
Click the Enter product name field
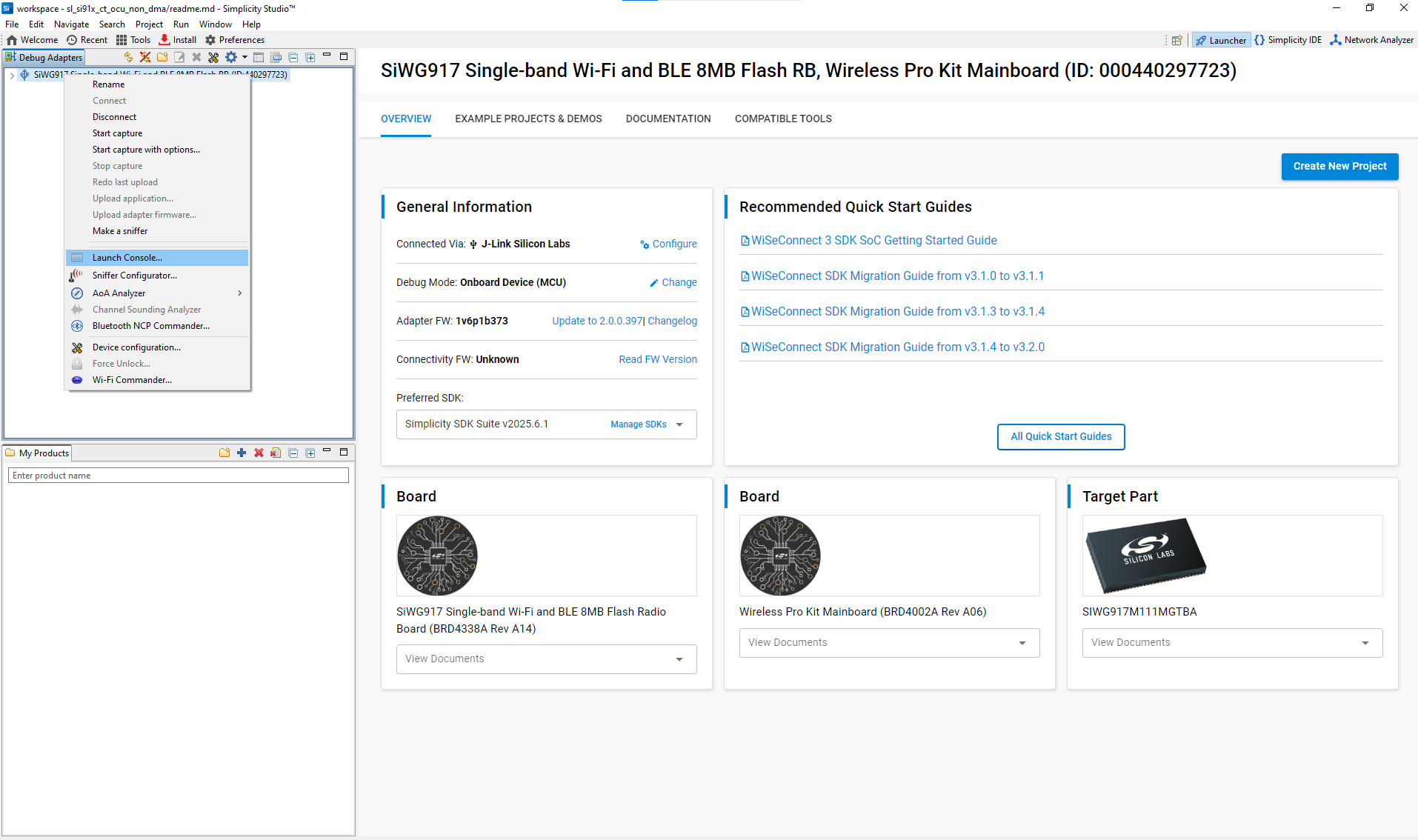[x=178, y=476]
